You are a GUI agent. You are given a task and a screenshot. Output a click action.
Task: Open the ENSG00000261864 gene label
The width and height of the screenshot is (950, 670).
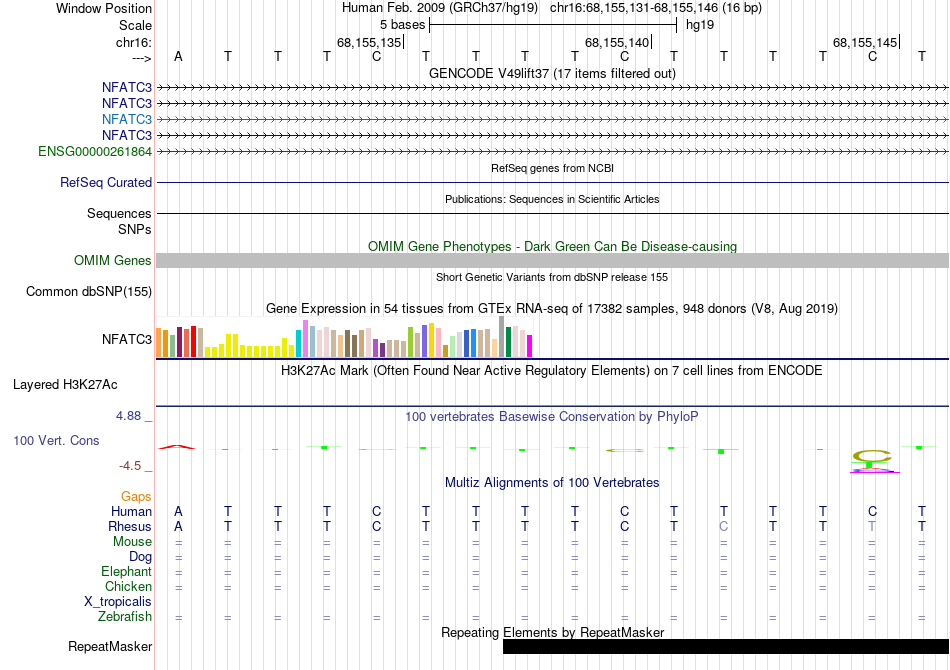pos(95,151)
